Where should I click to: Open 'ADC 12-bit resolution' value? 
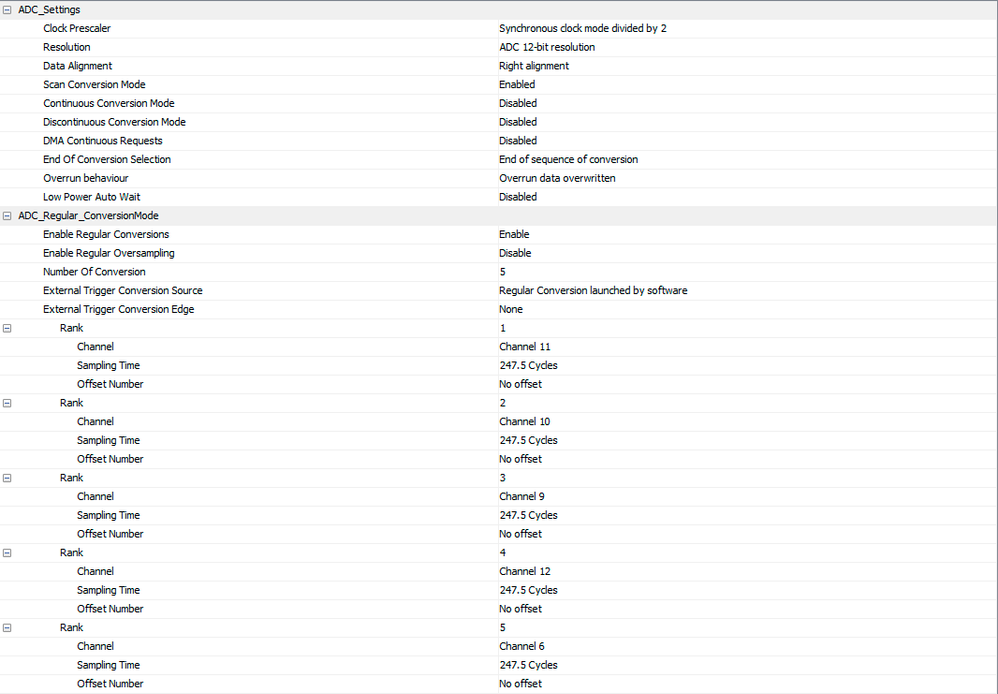coord(547,47)
